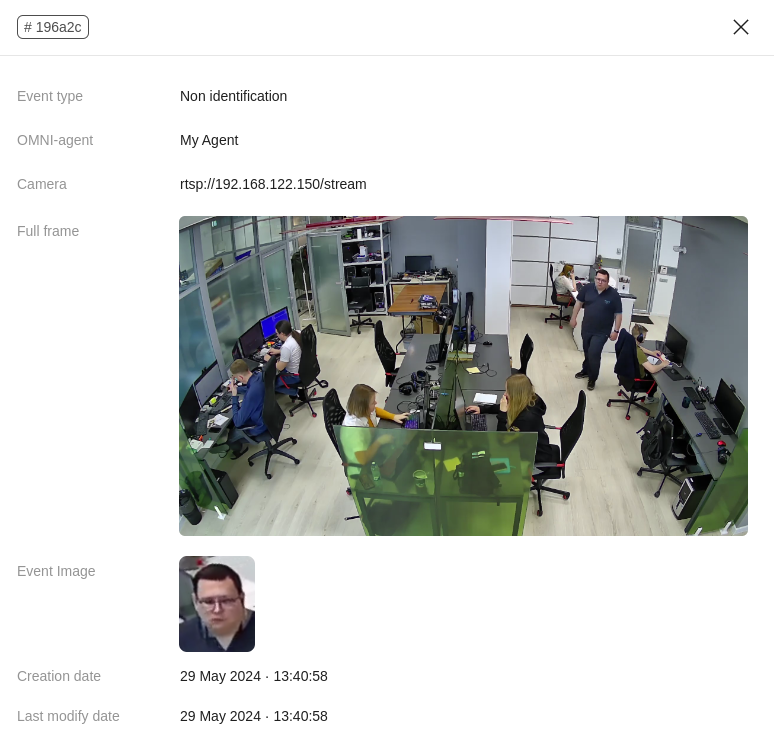The height and width of the screenshot is (733, 774).
Task: Open the event image face thumbnail
Action: pos(217,604)
